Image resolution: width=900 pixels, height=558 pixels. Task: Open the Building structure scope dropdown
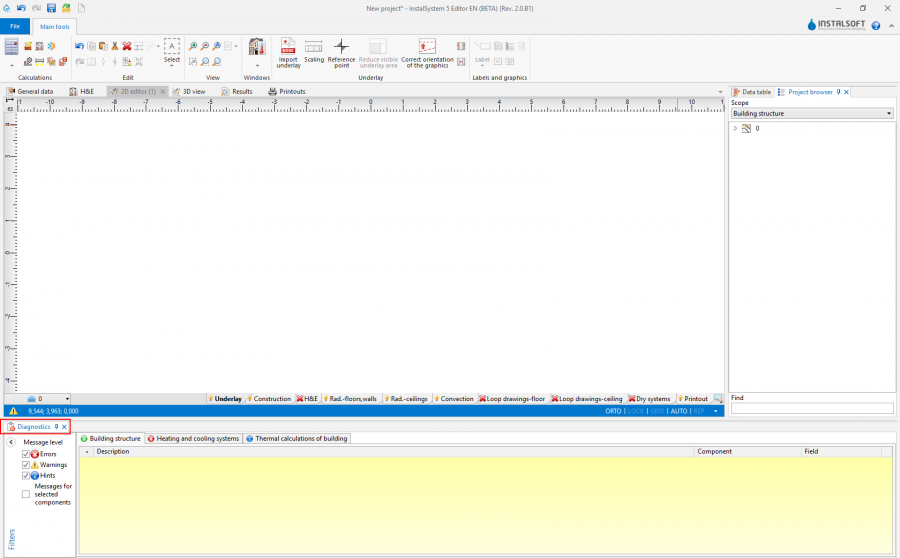coord(811,114)
